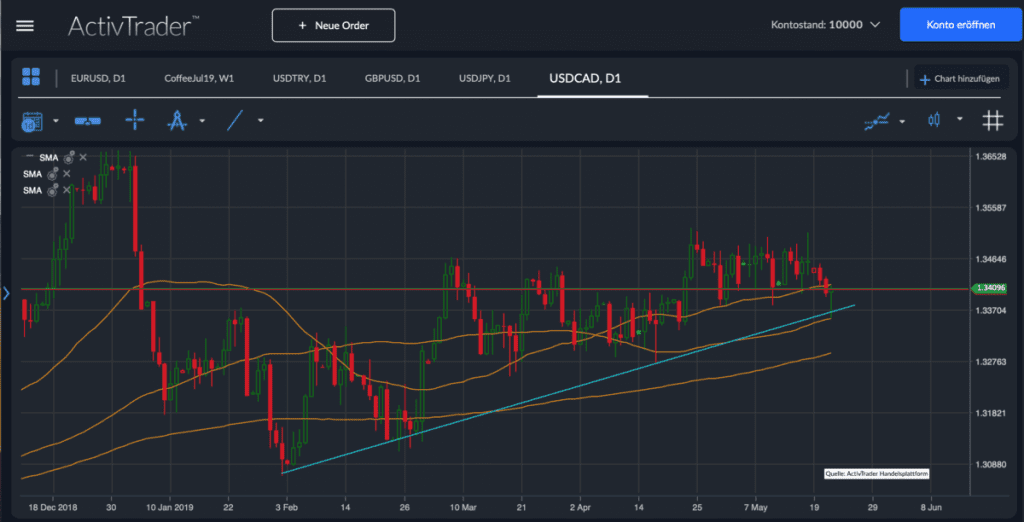Select the active USDCAD, D1 tab
1024x522 pixels.
pyautogui.click(x=585, y=79)
